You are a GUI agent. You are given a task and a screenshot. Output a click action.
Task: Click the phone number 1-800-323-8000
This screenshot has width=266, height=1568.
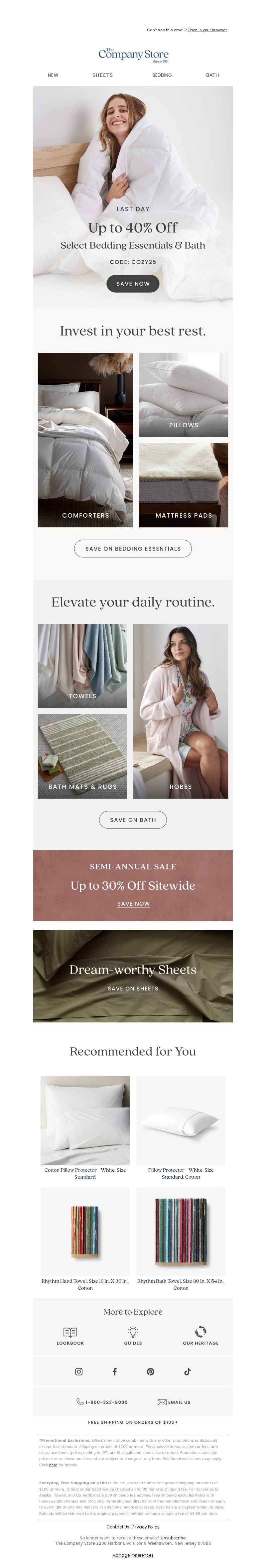[x=106, y=1402]
